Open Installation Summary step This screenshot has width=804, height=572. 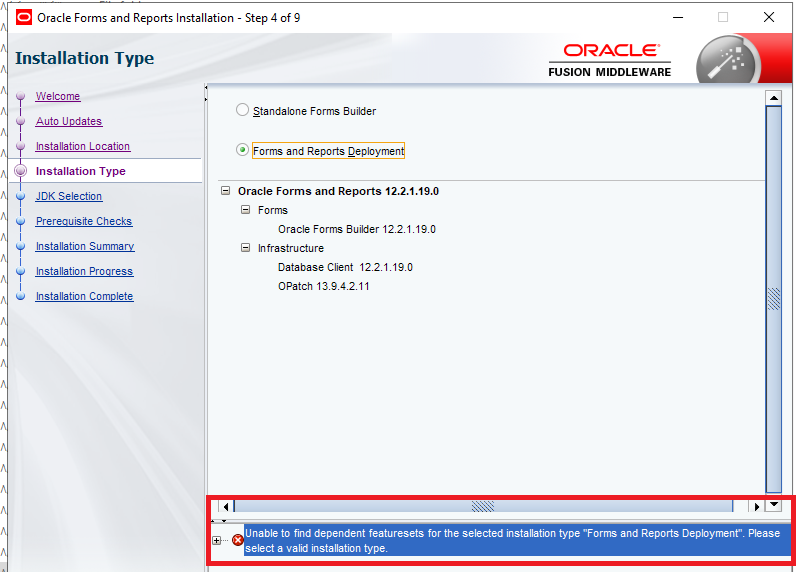pyautogui.click(x=85, y=247)
